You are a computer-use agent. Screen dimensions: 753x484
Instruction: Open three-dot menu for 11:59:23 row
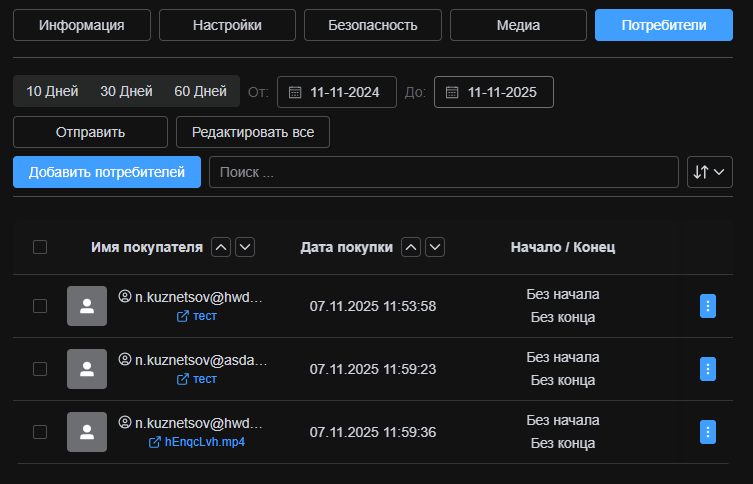point(708,369)
